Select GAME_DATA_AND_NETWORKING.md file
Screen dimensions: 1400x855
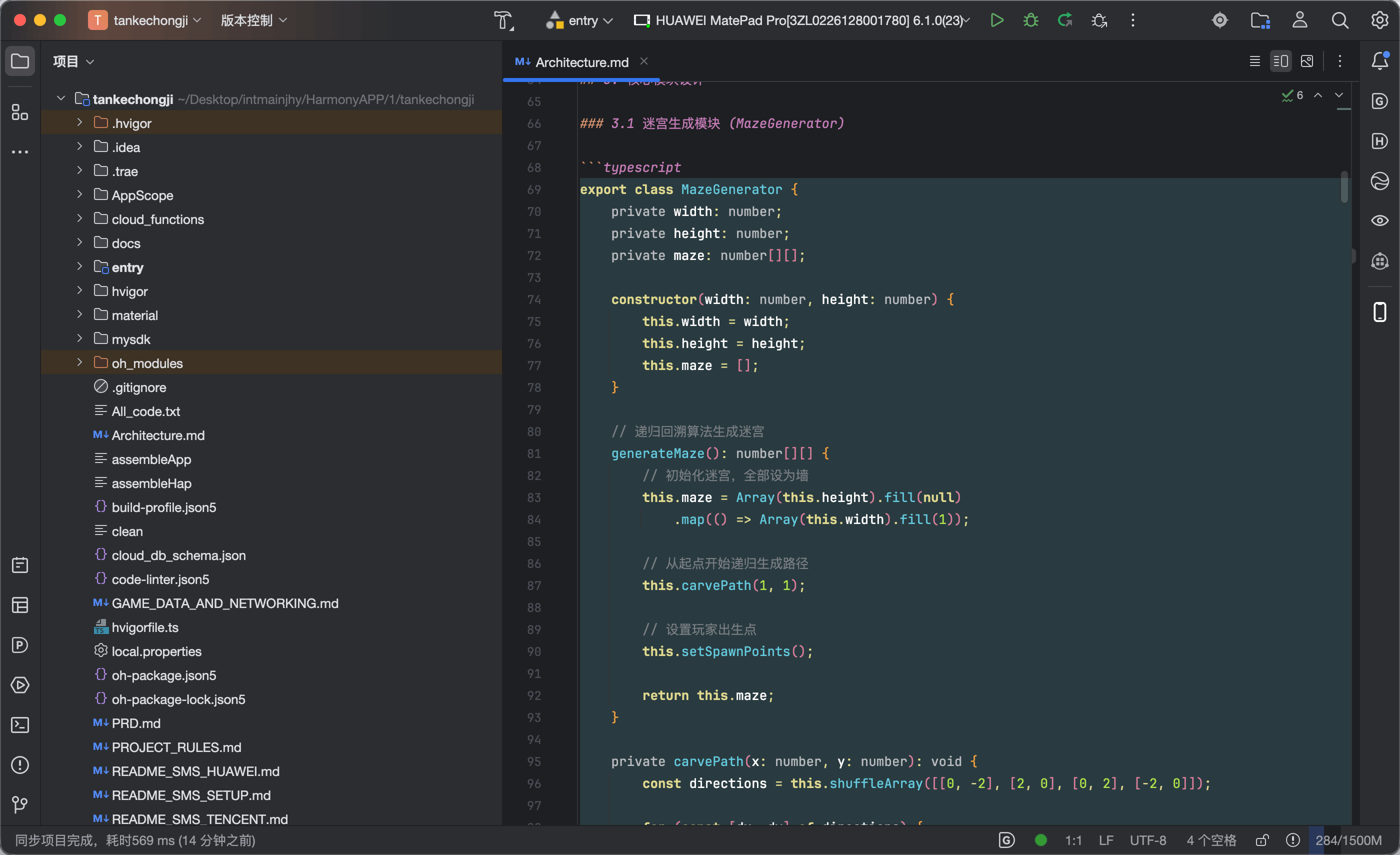coord(225,603)
